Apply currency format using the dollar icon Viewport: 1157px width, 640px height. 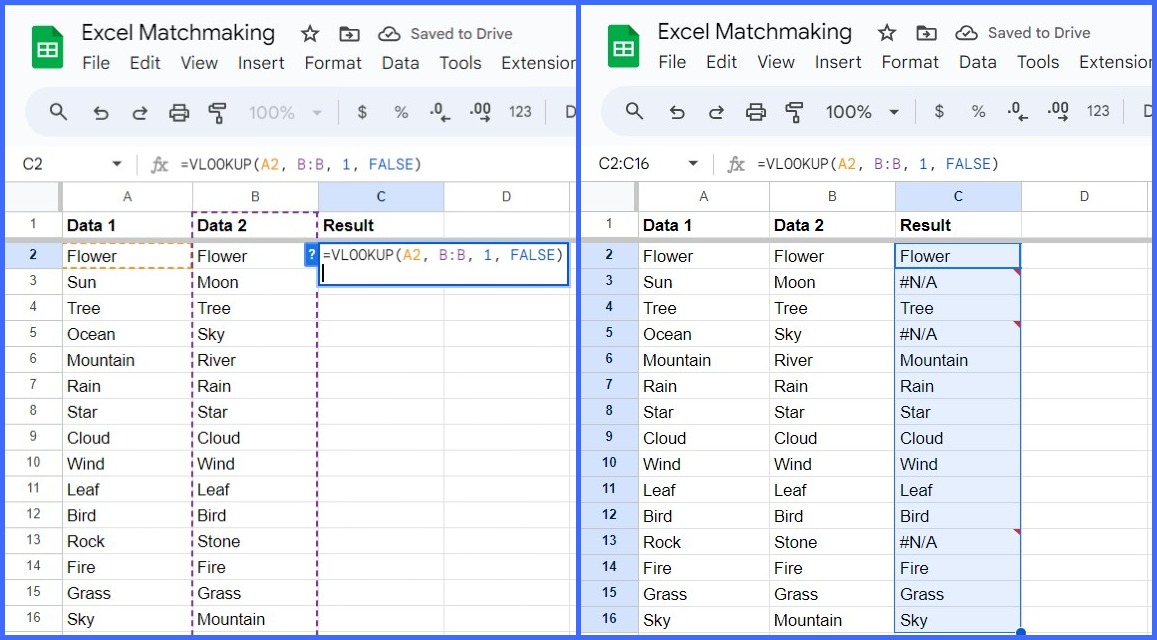pyautogui.click(x=362, y=112)
